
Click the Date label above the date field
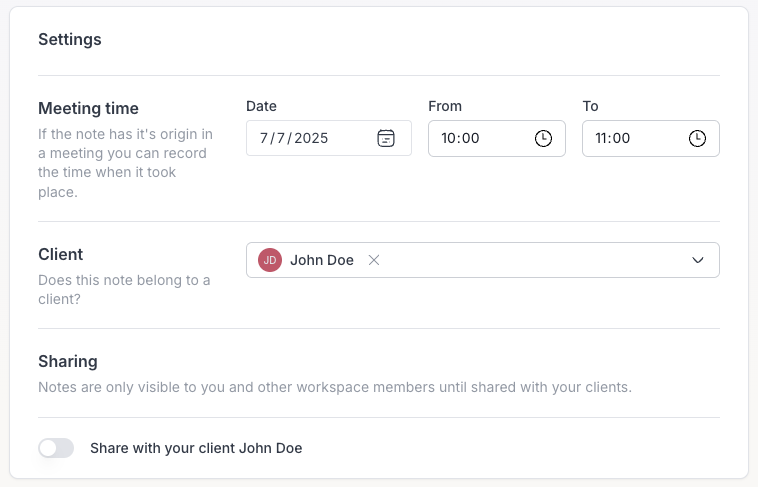(x=261, y=106)
